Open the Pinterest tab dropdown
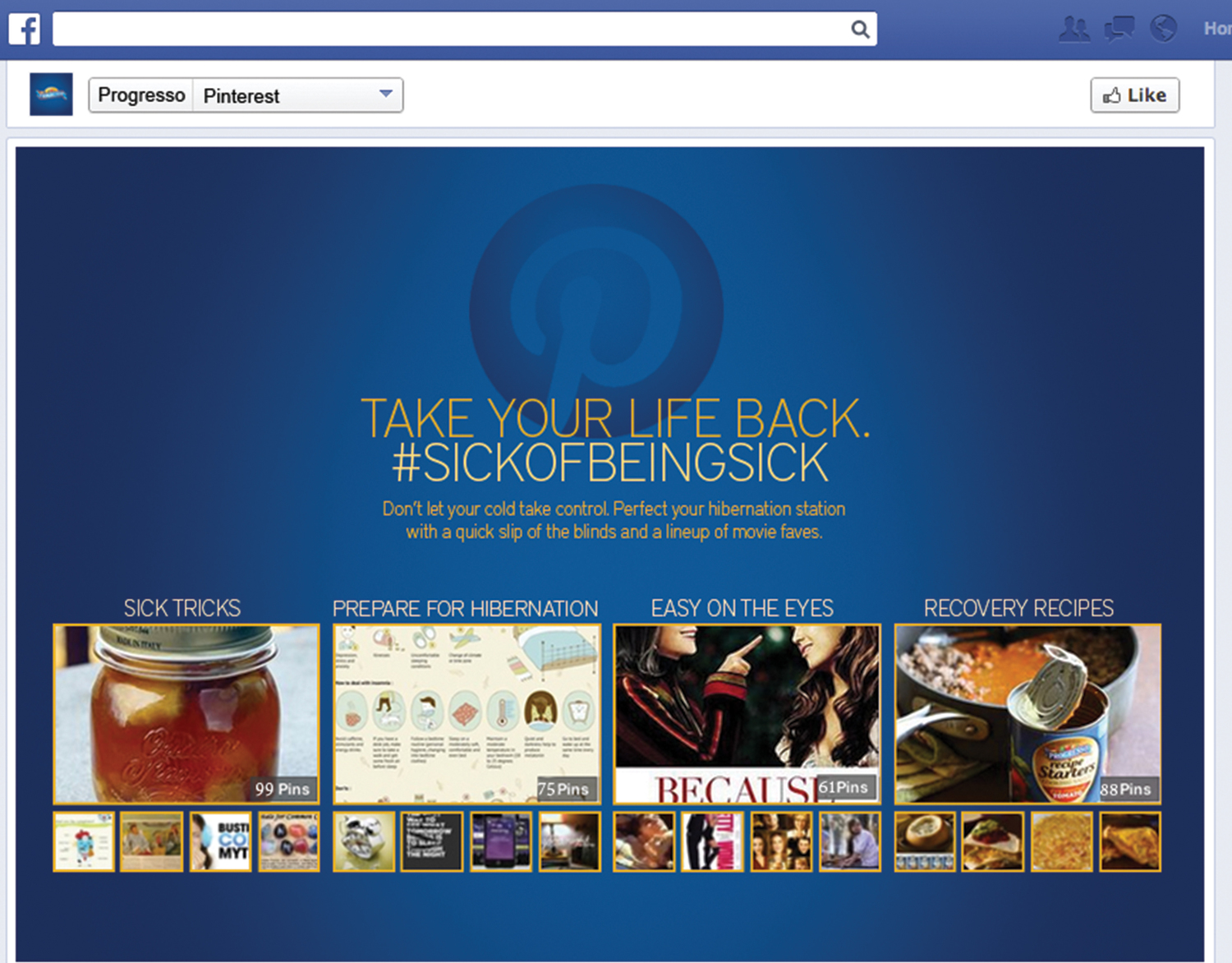This screenshot has width=1232, height=963. pyautogui.click(x=298, y=95)
